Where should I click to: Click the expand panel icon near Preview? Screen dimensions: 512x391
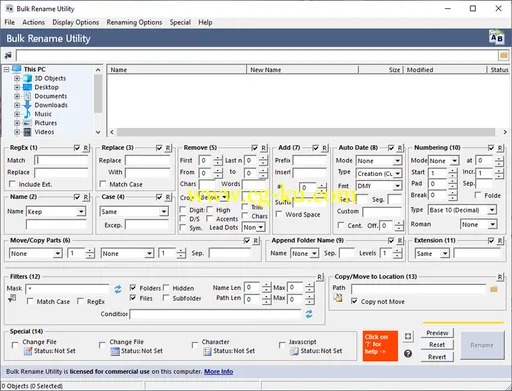pos(408,336)
